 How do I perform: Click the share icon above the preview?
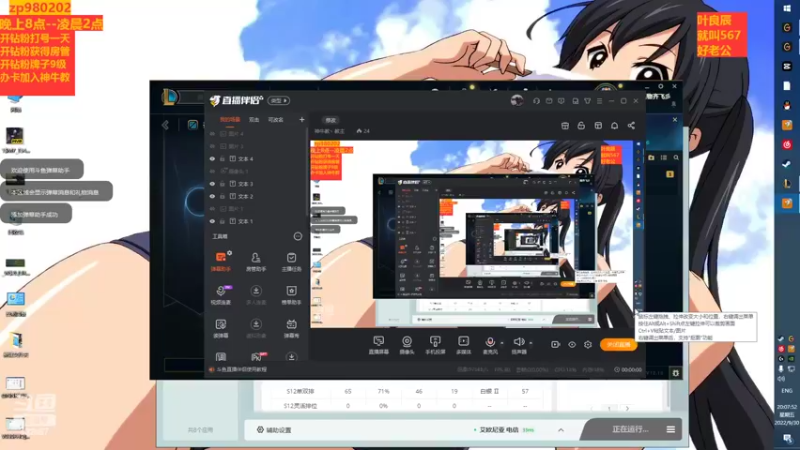pyautogui.click(x=631, y=126)
